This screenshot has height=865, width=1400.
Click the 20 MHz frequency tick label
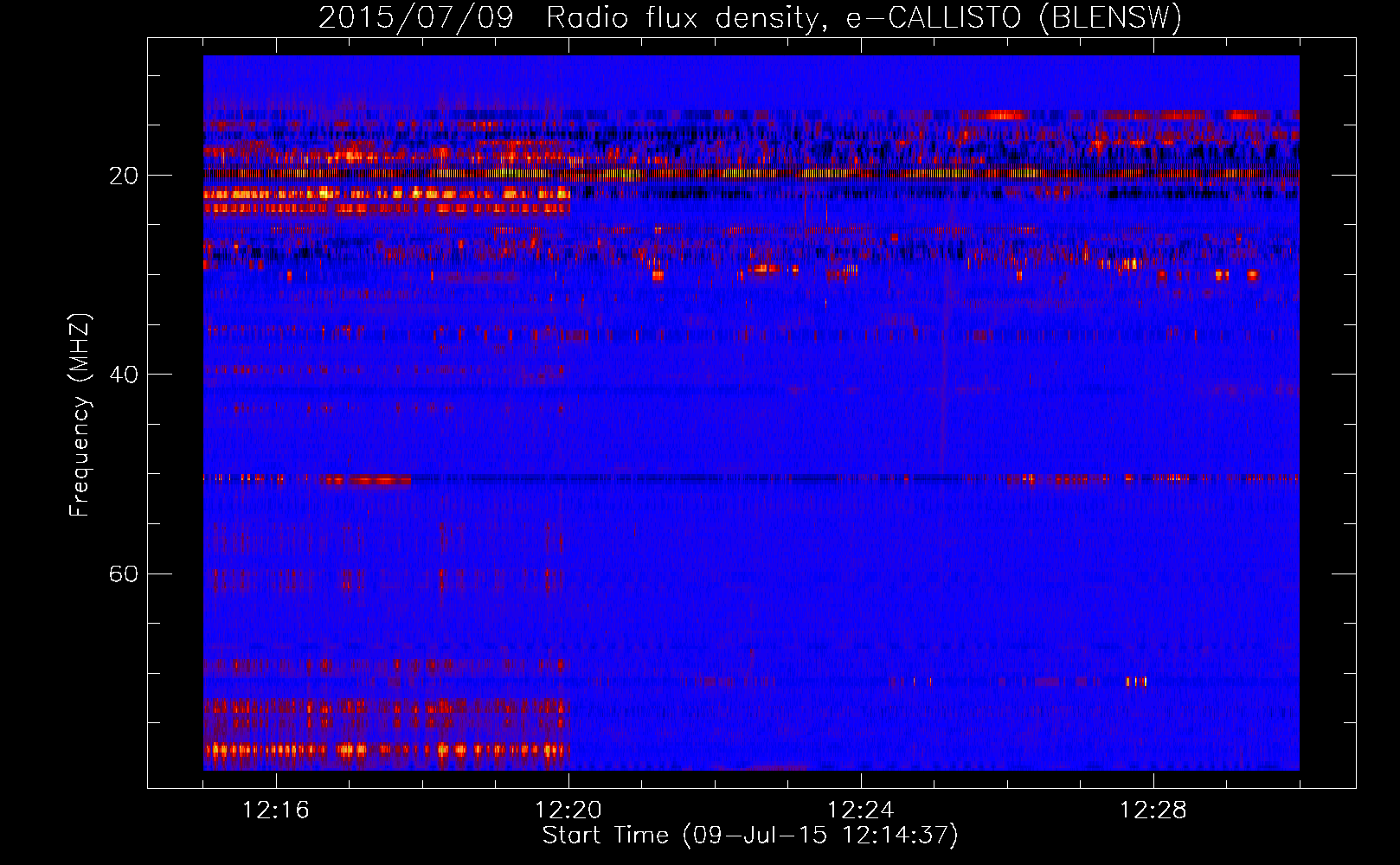tap(124, 176)
